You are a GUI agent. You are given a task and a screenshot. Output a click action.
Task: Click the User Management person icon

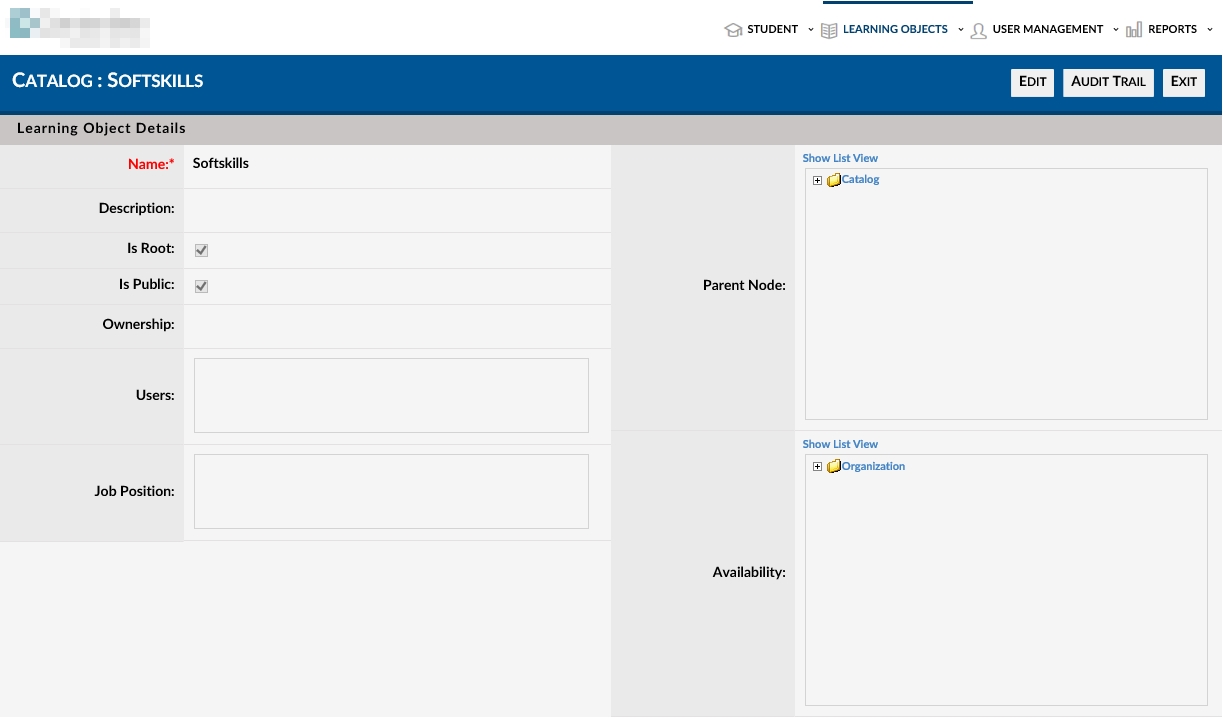tap(978, 30)
